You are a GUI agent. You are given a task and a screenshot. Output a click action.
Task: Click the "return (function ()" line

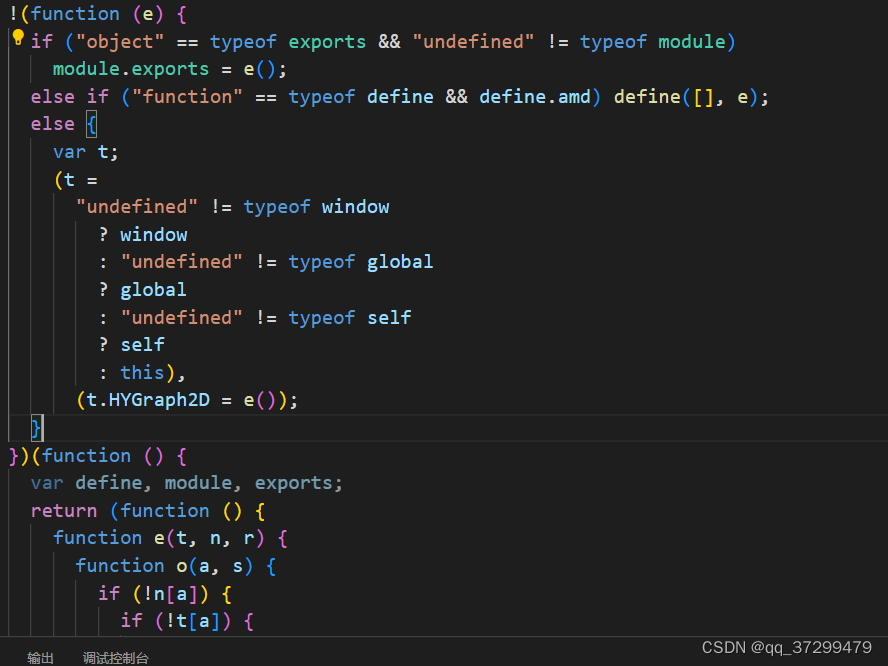coord(148,511)
